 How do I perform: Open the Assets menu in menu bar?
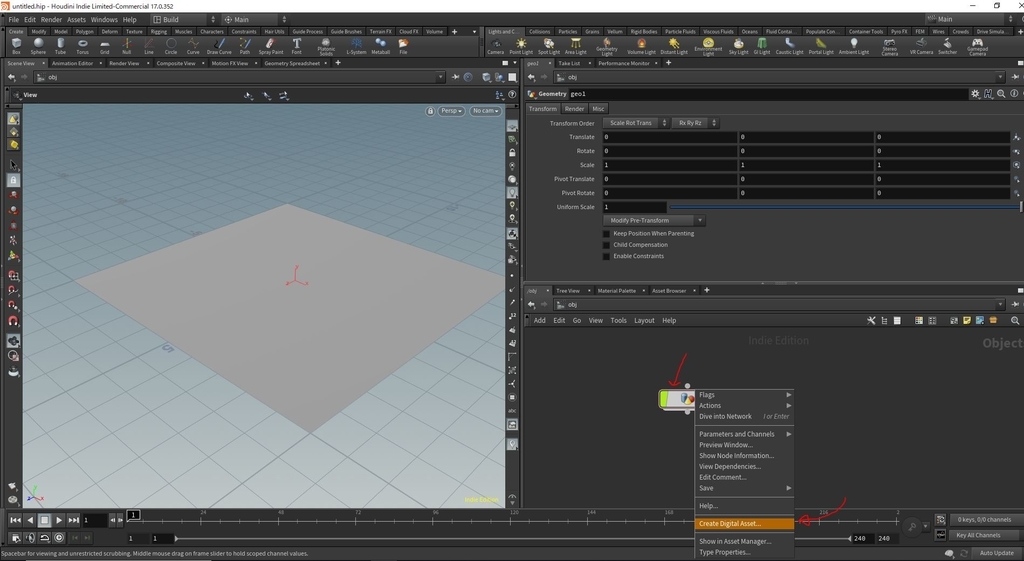(76, 20)
